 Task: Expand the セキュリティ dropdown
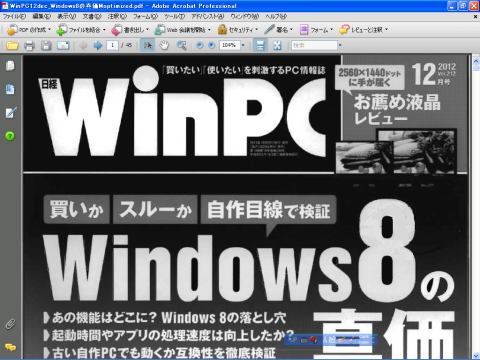256,30
